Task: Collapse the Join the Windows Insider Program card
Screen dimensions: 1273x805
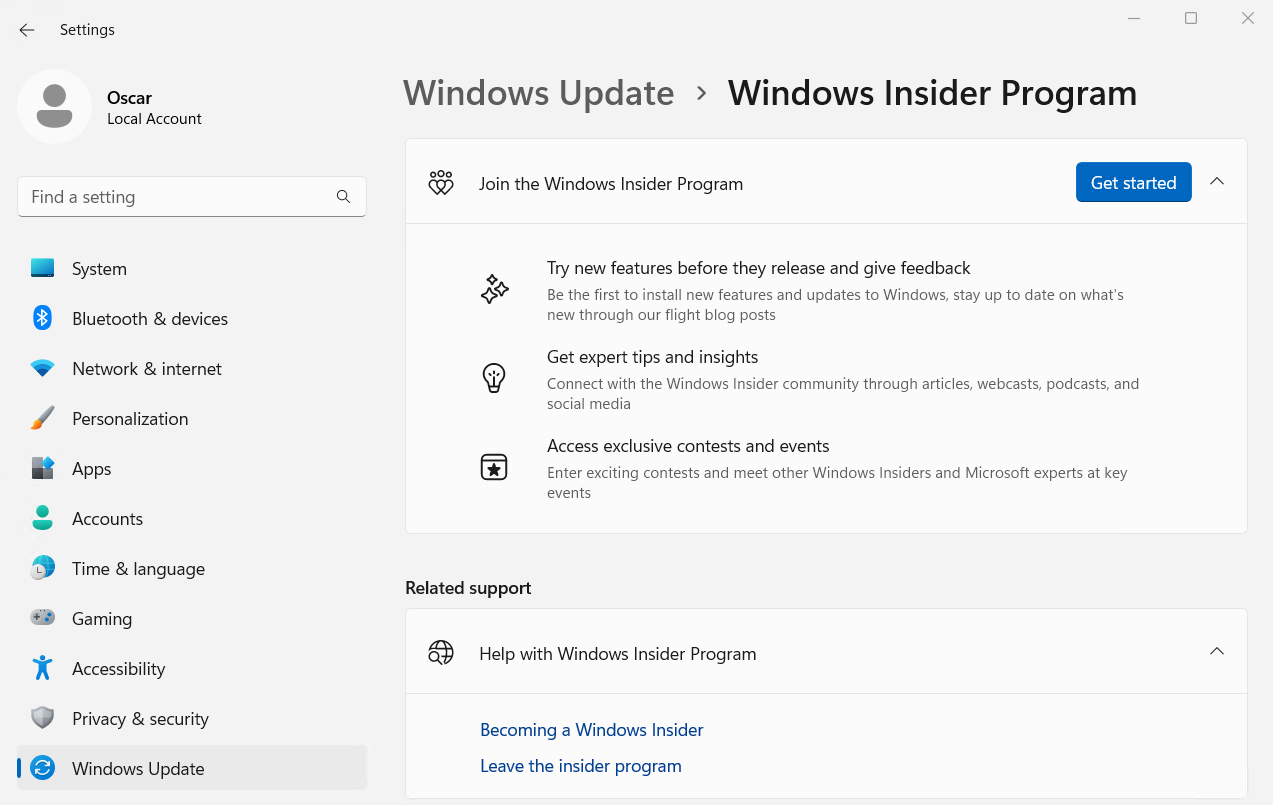Action: pyautogui.click(x=1217, y=181)
